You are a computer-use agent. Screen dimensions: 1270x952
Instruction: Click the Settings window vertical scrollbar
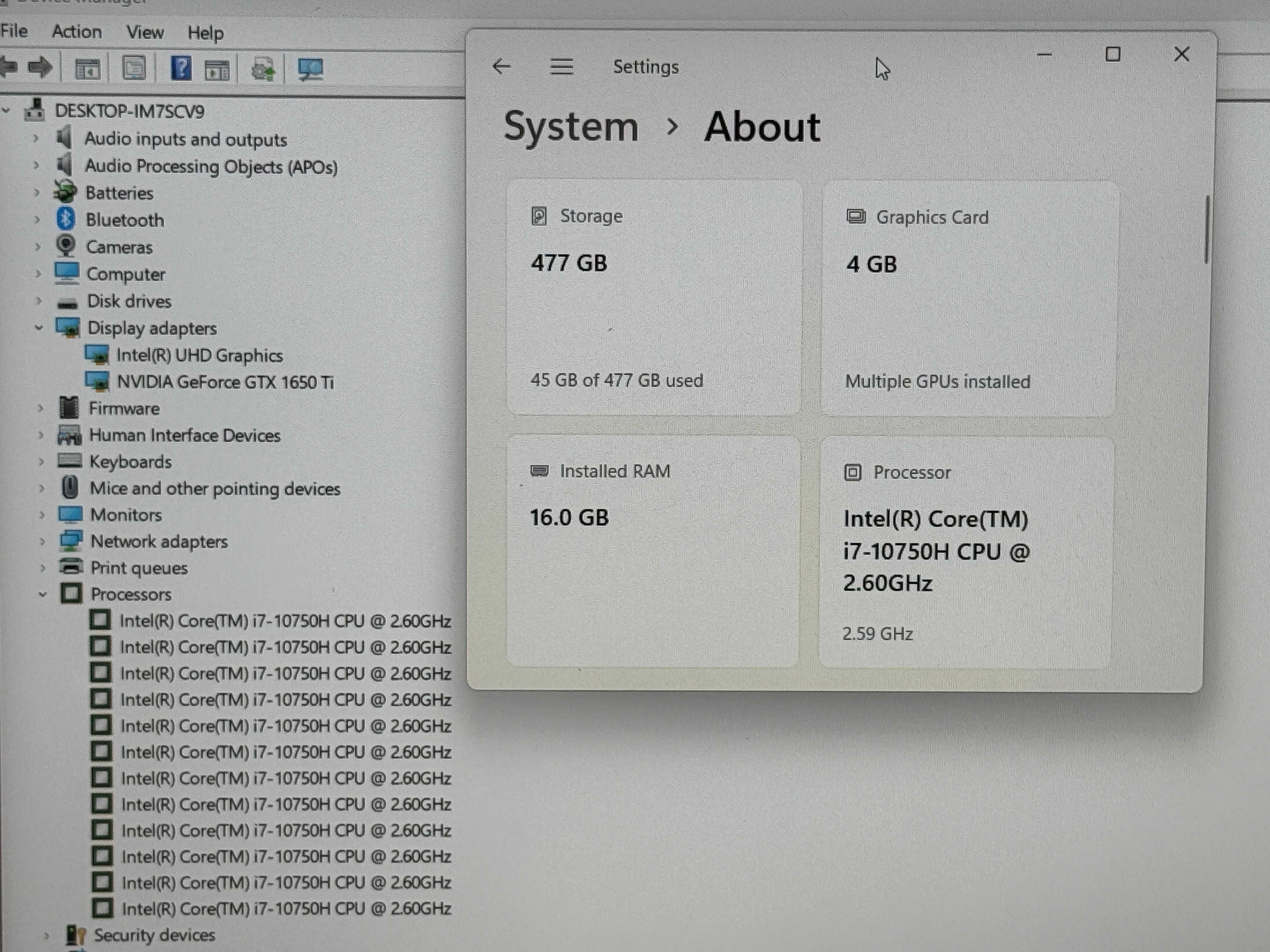pyautogui.click(x=1207, y=229)
